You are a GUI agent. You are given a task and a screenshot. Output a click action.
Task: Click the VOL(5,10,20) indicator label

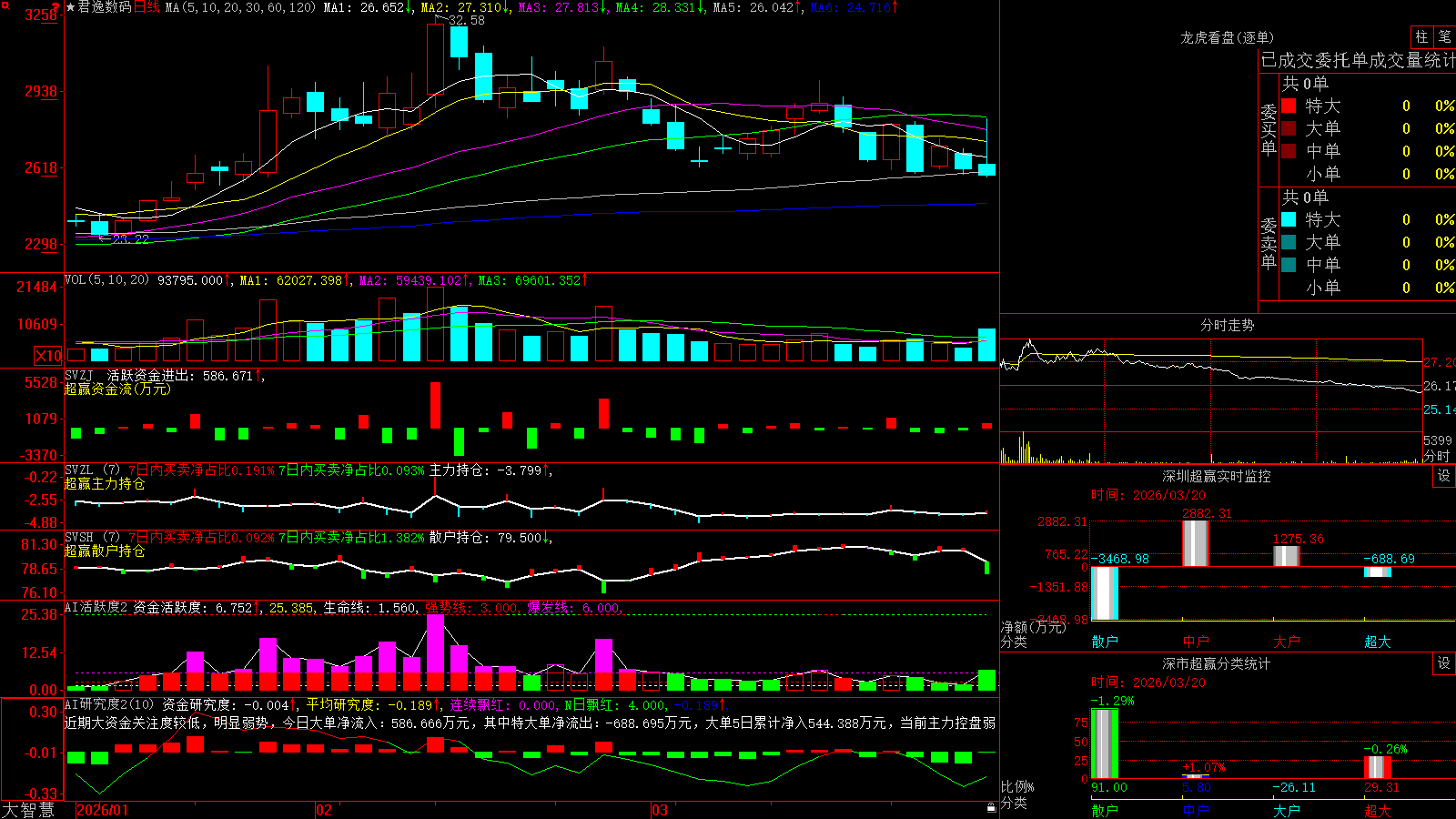(106, 280)
